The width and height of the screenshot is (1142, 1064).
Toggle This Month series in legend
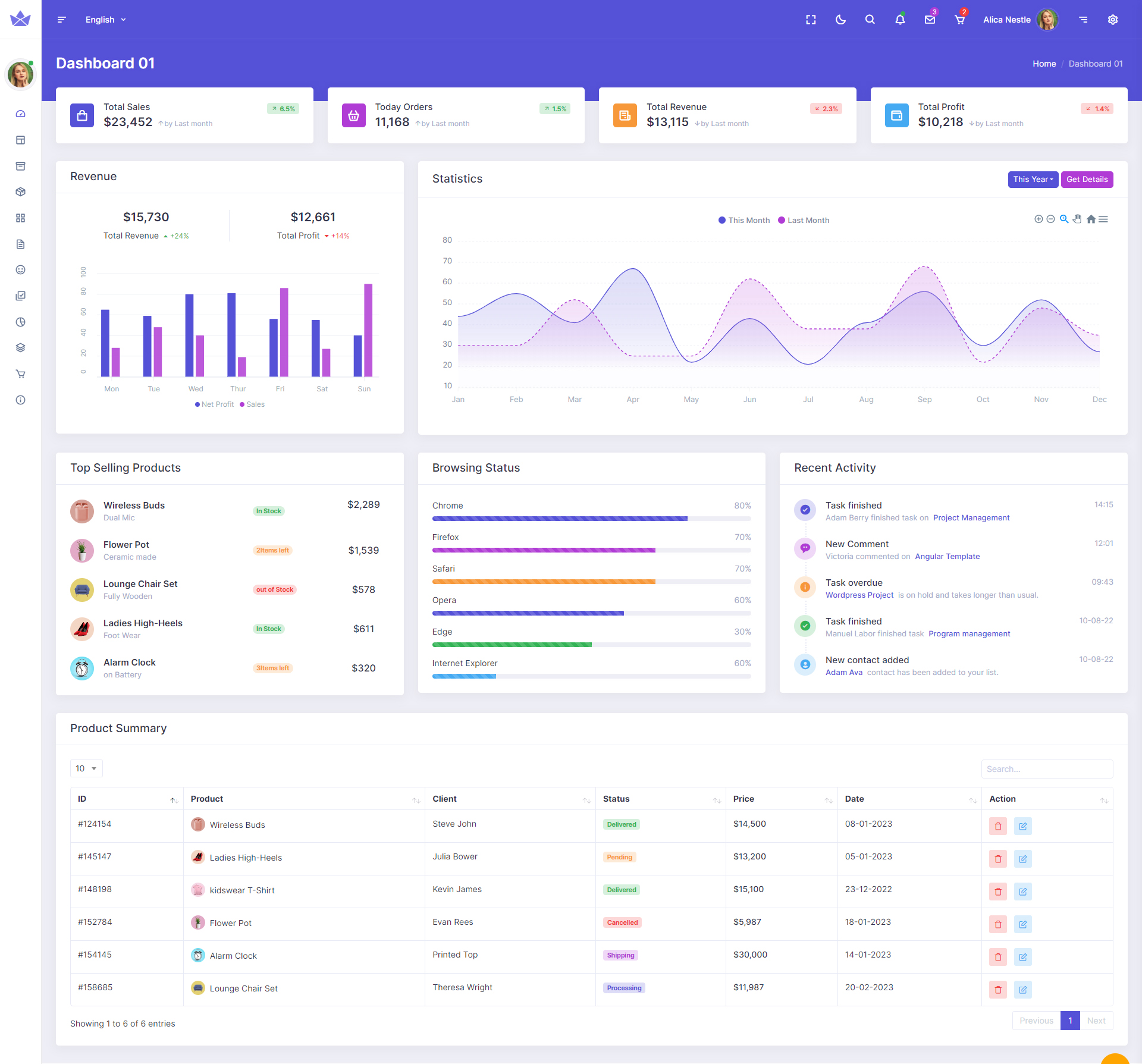pos(743,220)
